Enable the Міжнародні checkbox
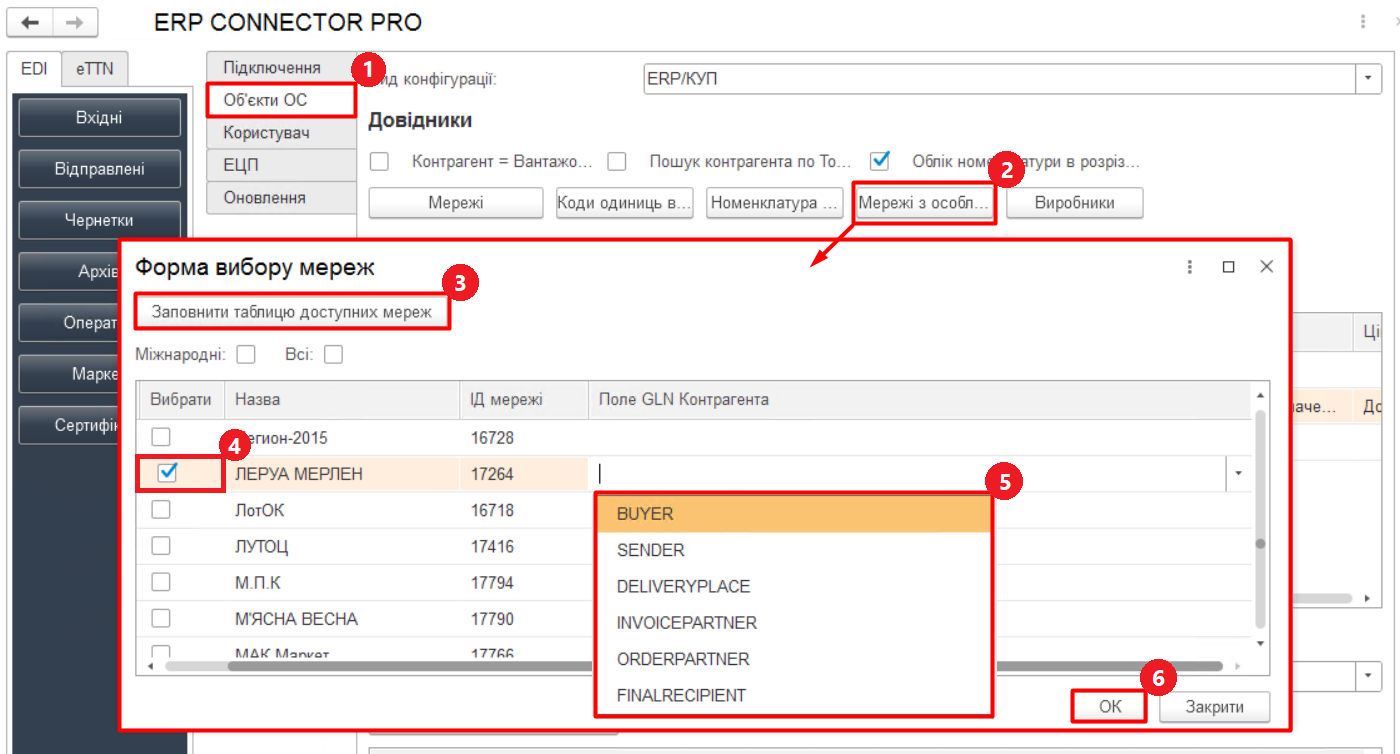The width and height of the screenshot is (1400, 754). coord(246,355)
